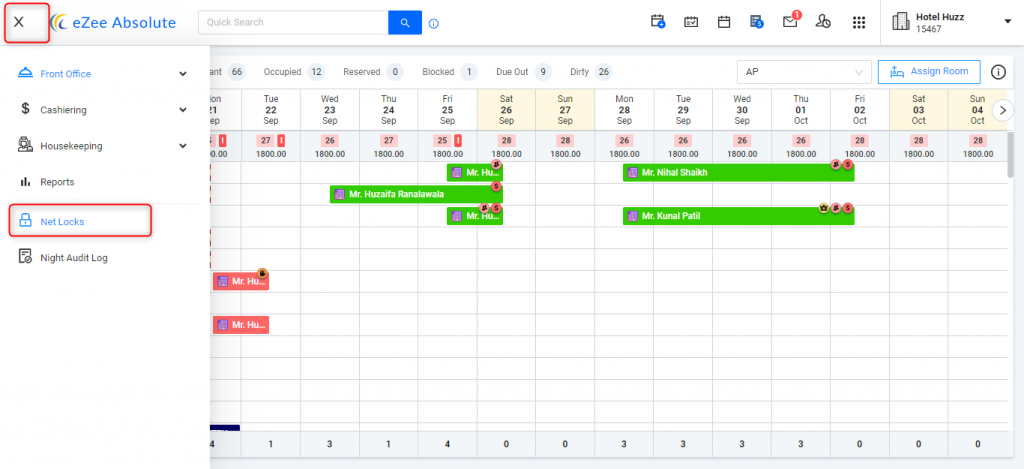Click hotel code 15467 text
The width and height of the screenshot is (1024, 469).
[x=929, y=29]
